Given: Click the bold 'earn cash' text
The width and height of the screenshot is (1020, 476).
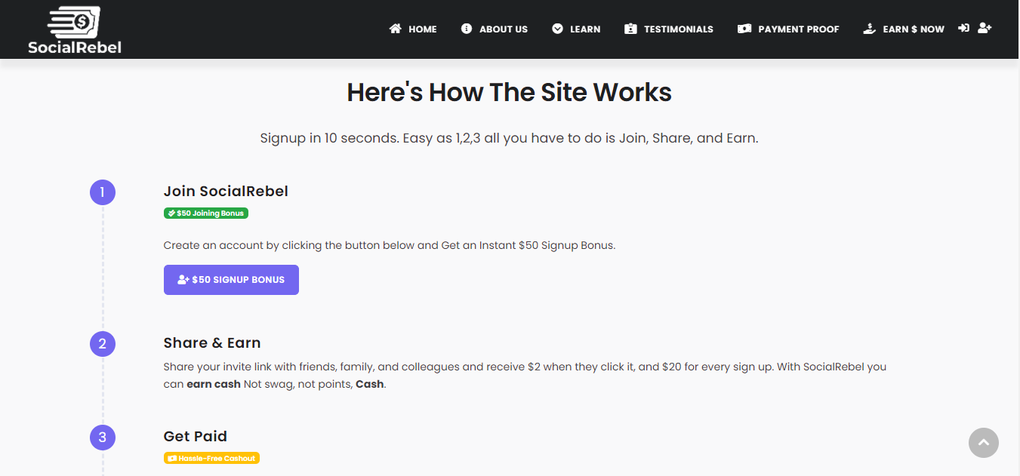Looking at the screenshot, I should coord(213,384).
